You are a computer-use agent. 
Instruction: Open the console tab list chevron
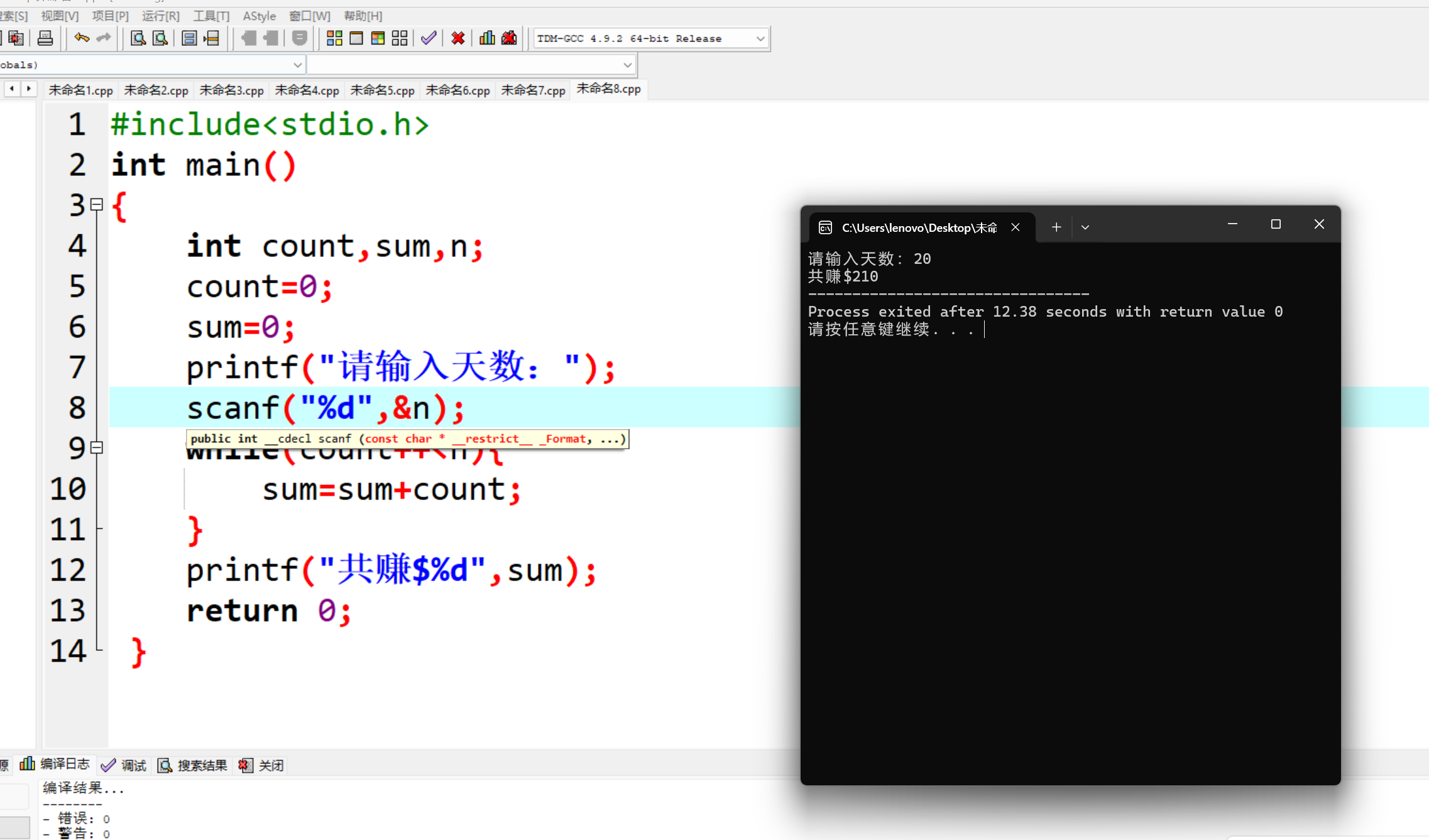(1085, 227)
